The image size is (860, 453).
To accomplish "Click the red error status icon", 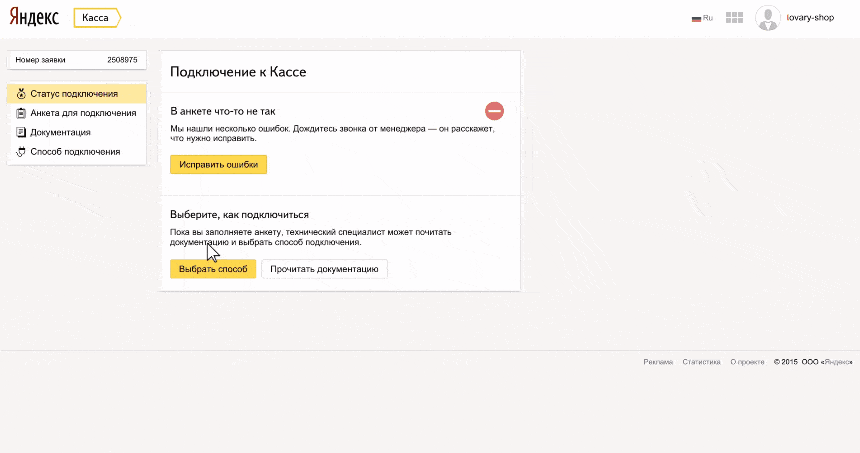I will click(494, 111).
